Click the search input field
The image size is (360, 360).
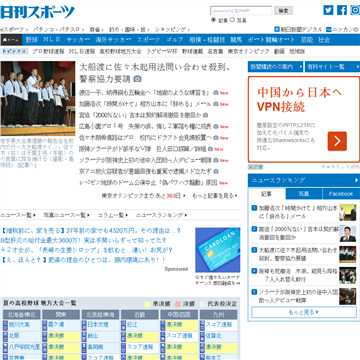click(x=241, y=11)
